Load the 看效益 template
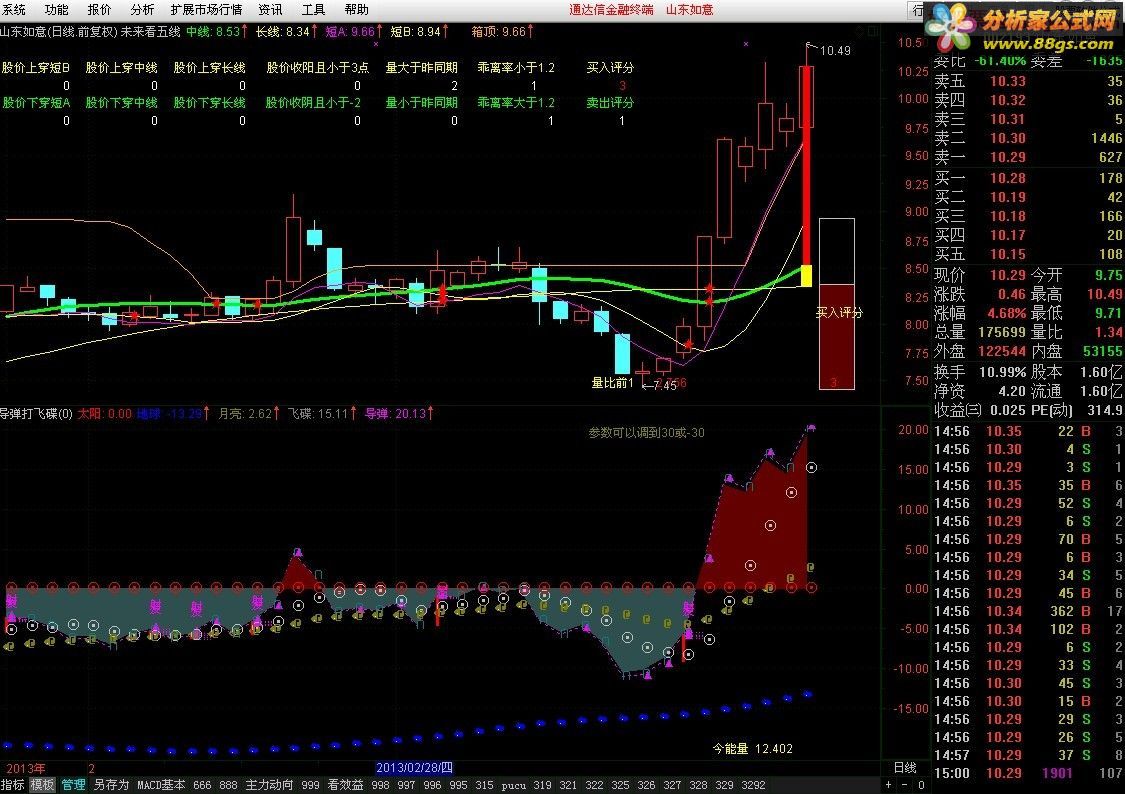1125x794 pixels. click(346, 785)
